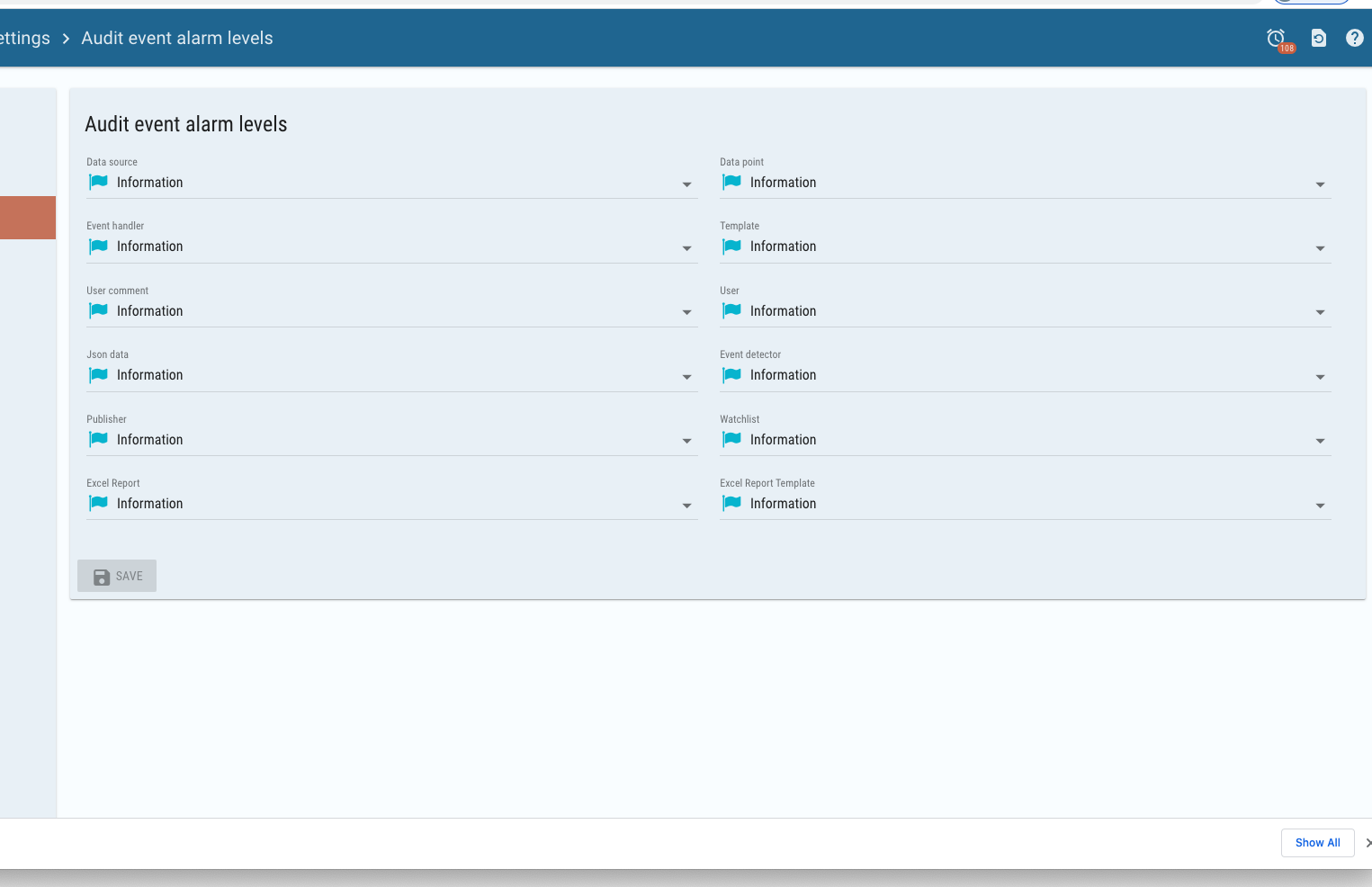The height and width of the screenshot is (887, 1372).
Task: Click the flag icon next to Event detector
Action: pos(731,375)
